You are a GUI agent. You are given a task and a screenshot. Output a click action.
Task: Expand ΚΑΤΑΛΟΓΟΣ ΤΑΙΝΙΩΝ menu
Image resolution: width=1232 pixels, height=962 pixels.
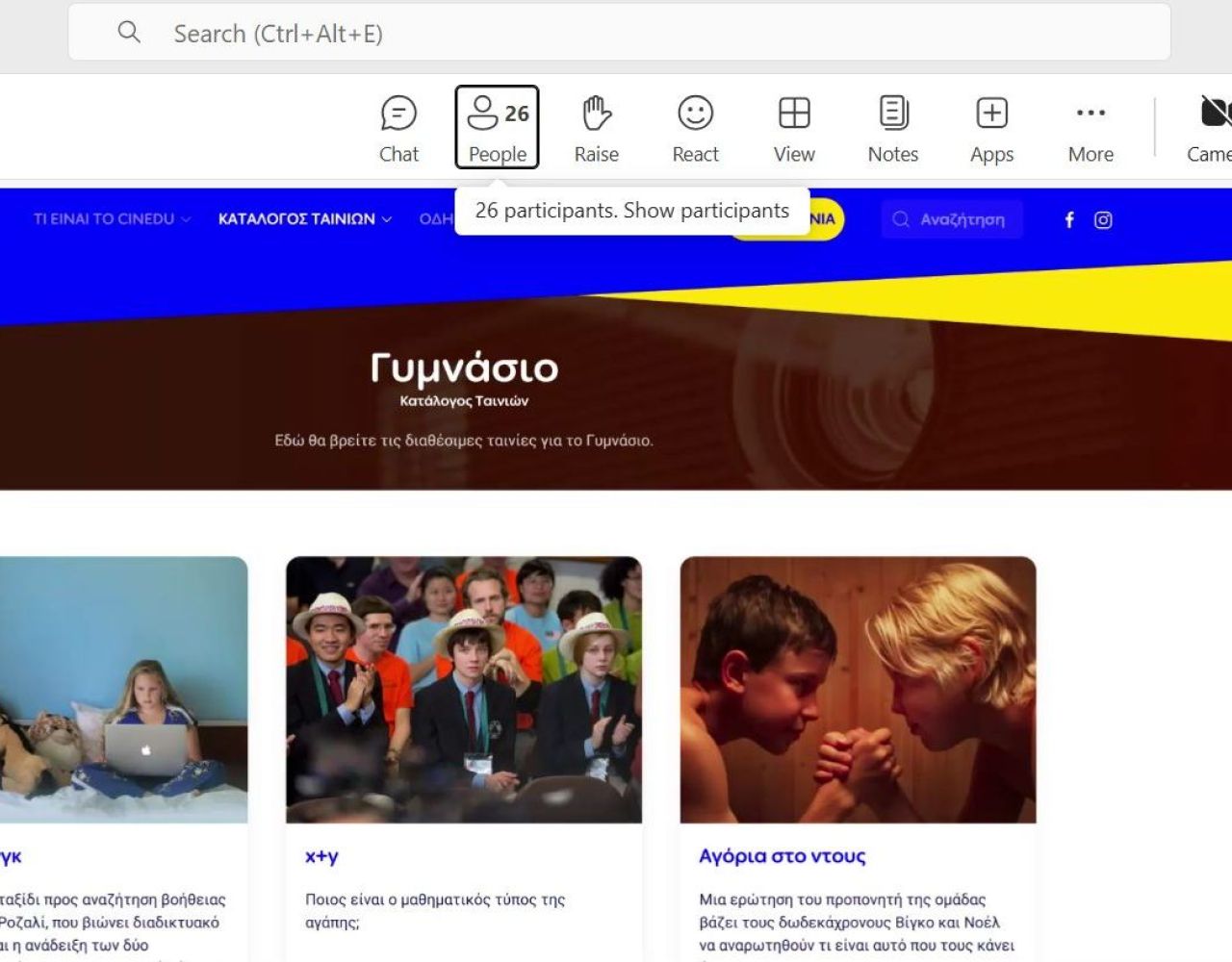[304, 219]
